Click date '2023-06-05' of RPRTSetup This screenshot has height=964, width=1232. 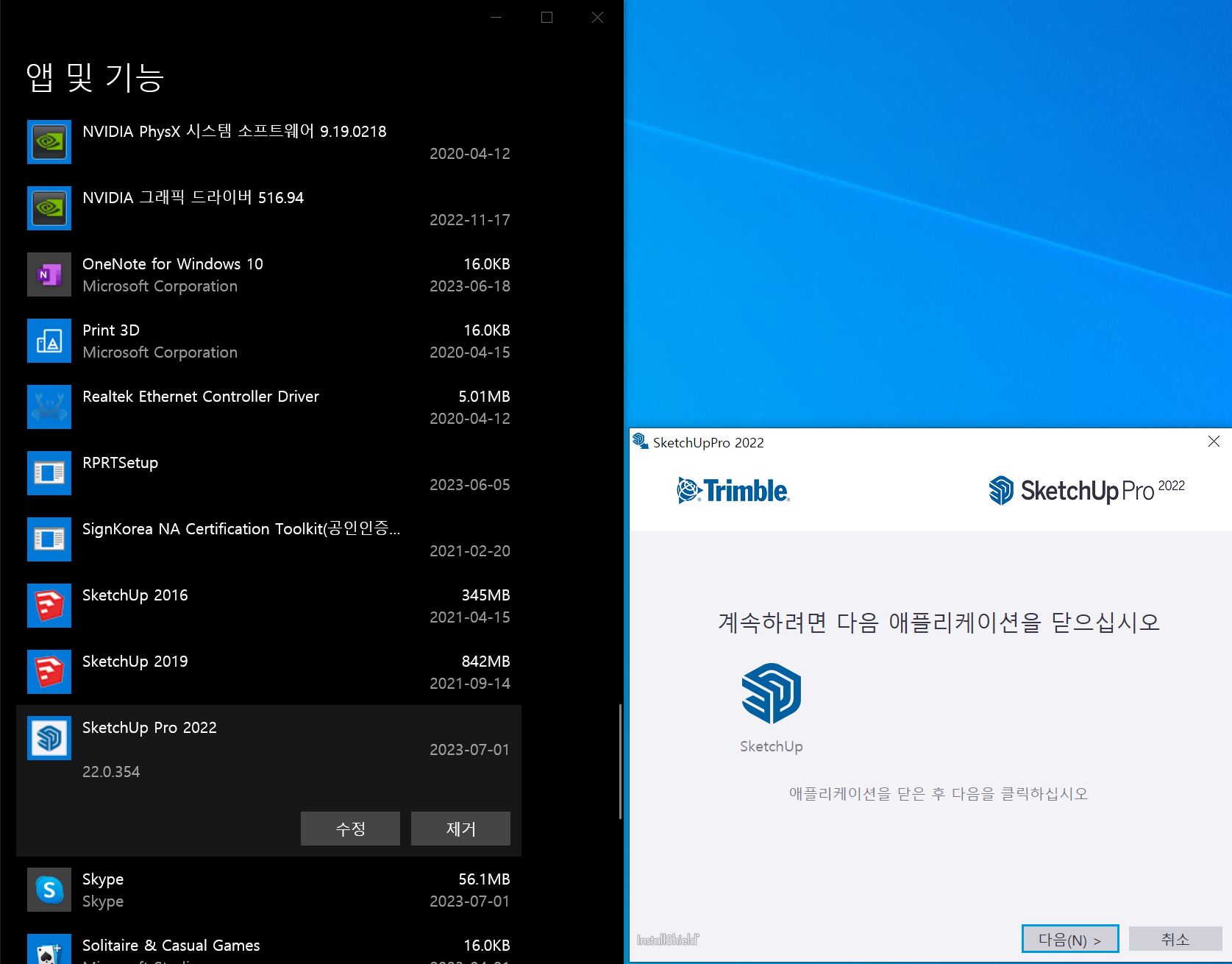(x=469, y=484)
